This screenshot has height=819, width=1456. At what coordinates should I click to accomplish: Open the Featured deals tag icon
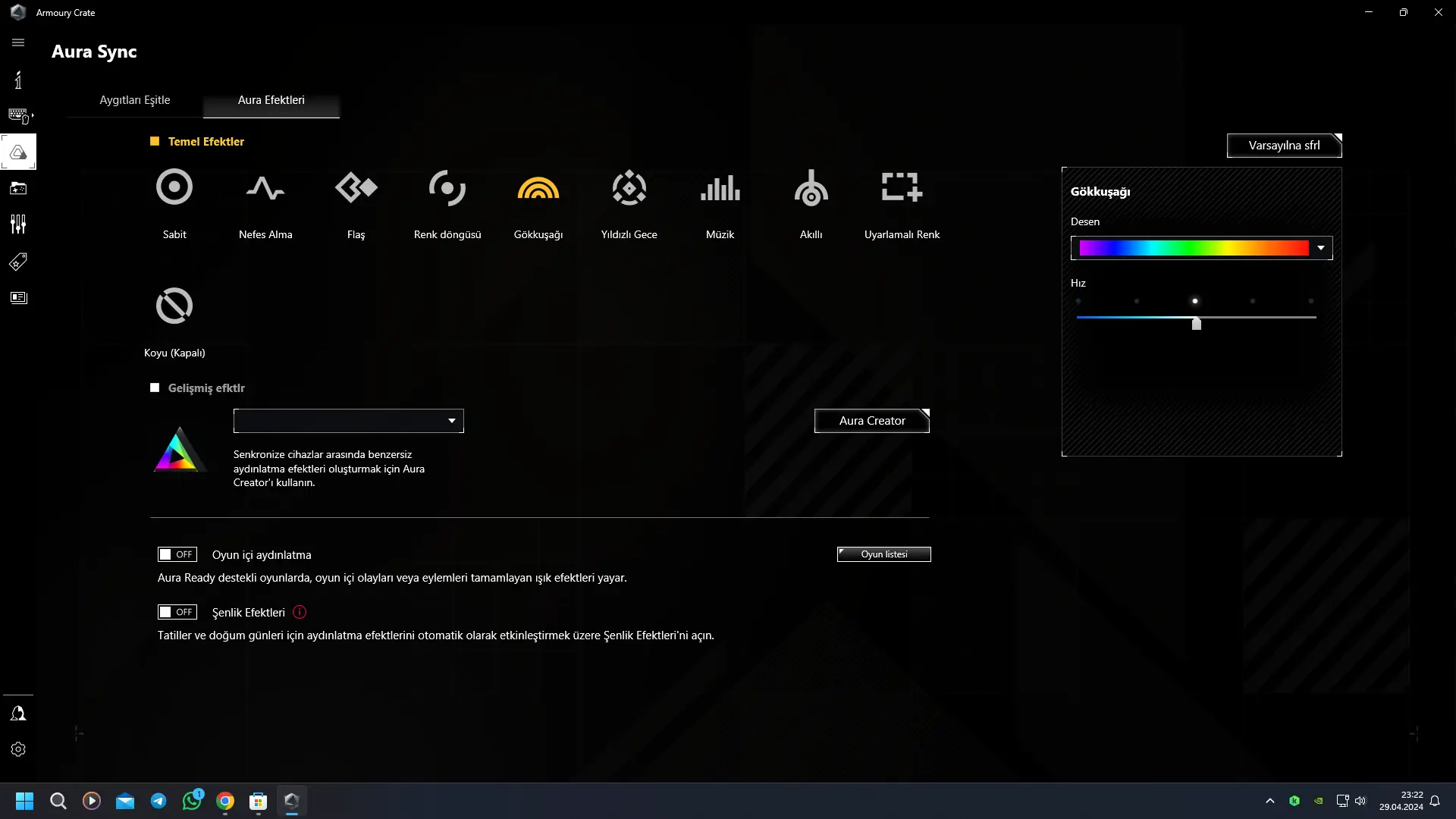[18, 262]
